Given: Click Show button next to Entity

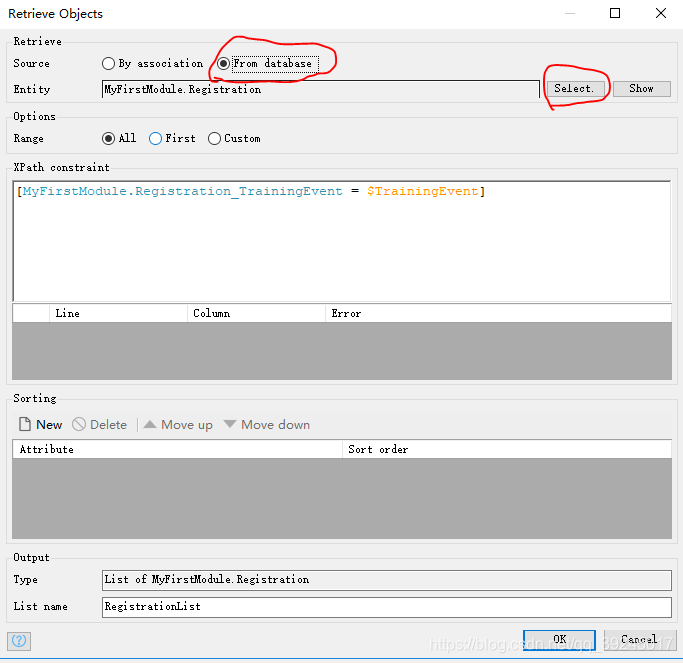Looking at the screenshot, I should tap(641, 88).
